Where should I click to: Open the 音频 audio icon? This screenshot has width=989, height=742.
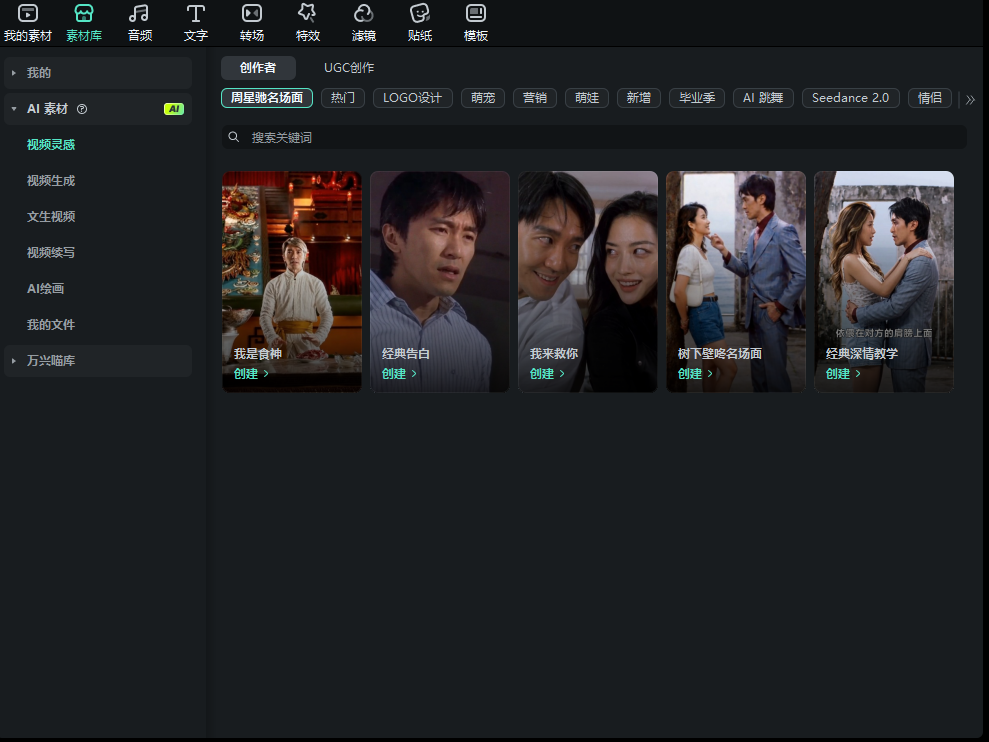(x=139, y=13)
